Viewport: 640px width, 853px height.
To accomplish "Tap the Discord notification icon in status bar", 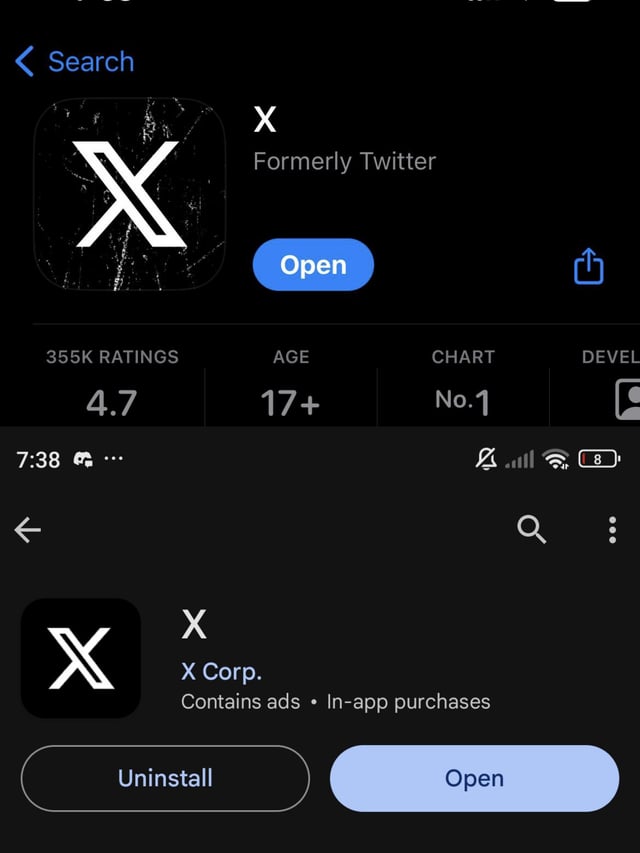I will [x=83, y=459].
